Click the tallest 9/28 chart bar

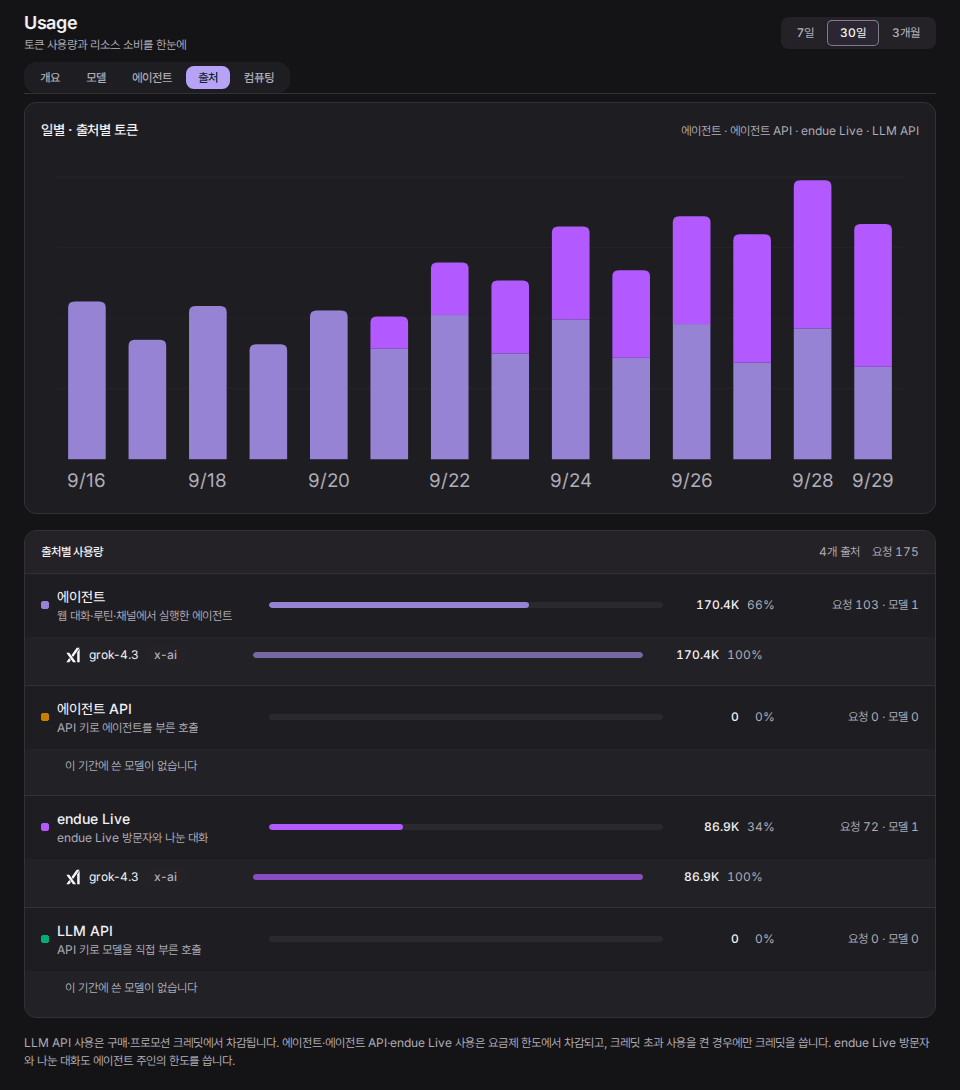813,320
